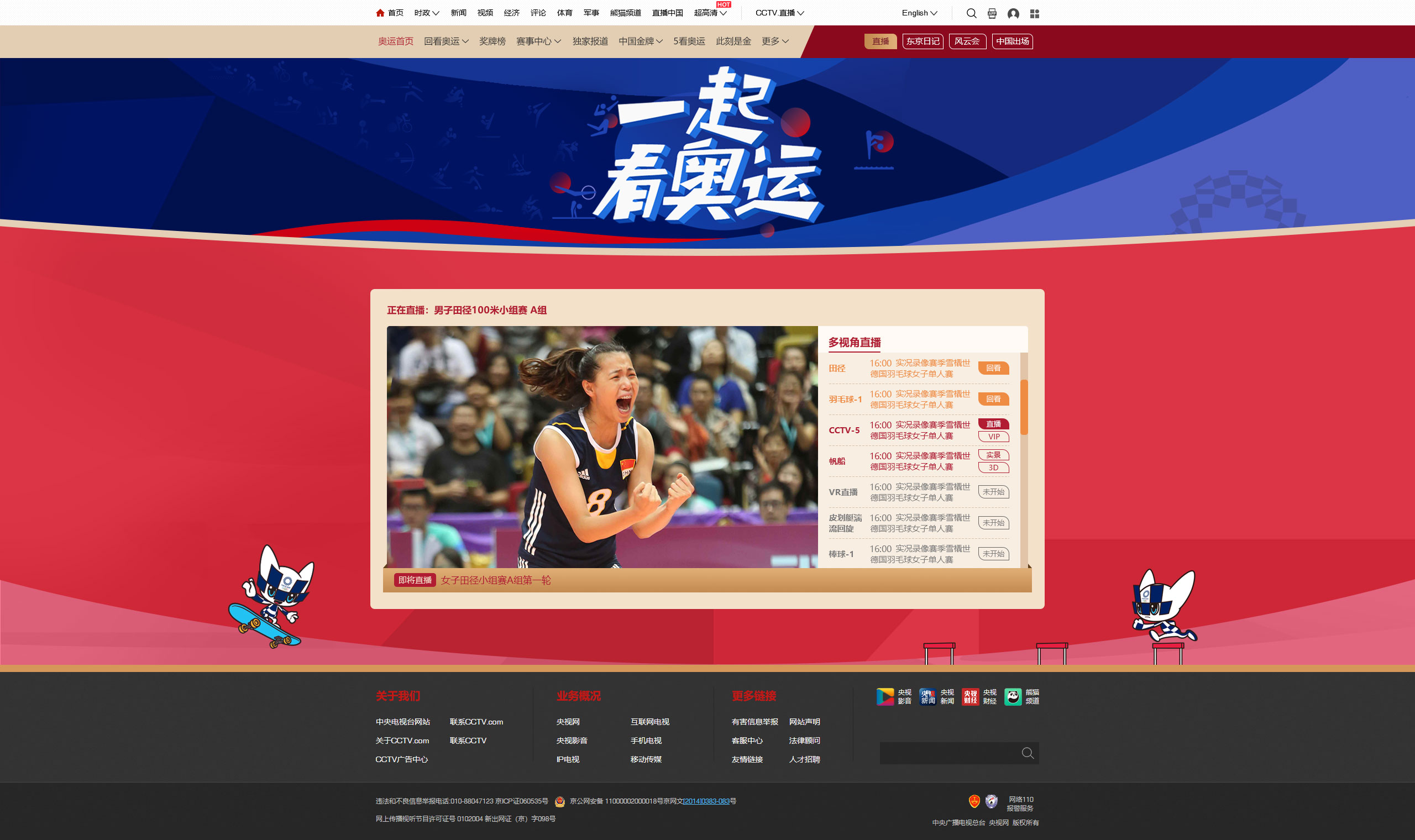Click the home icon beside 首页
This screenshot has height=840, width=1415.
(x=380, y=13)
